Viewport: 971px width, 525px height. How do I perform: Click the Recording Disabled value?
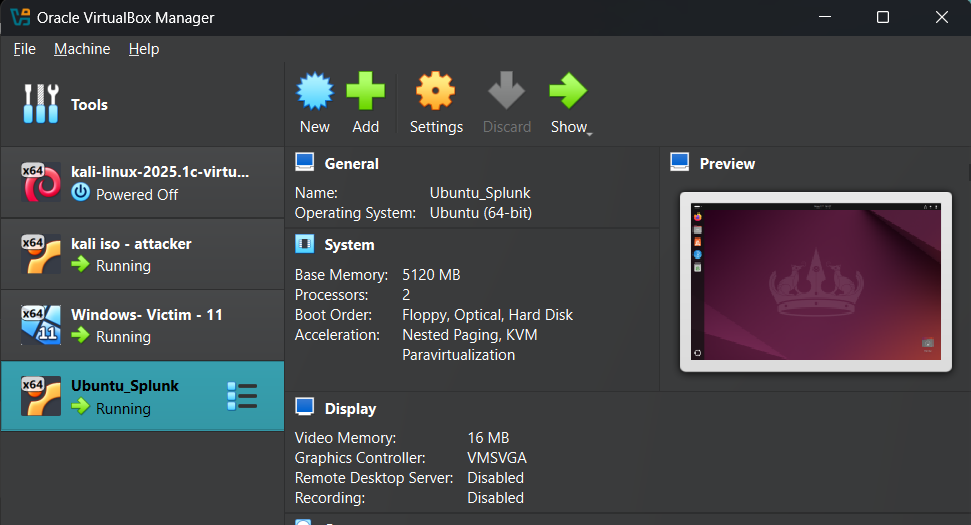pos(495,498)
